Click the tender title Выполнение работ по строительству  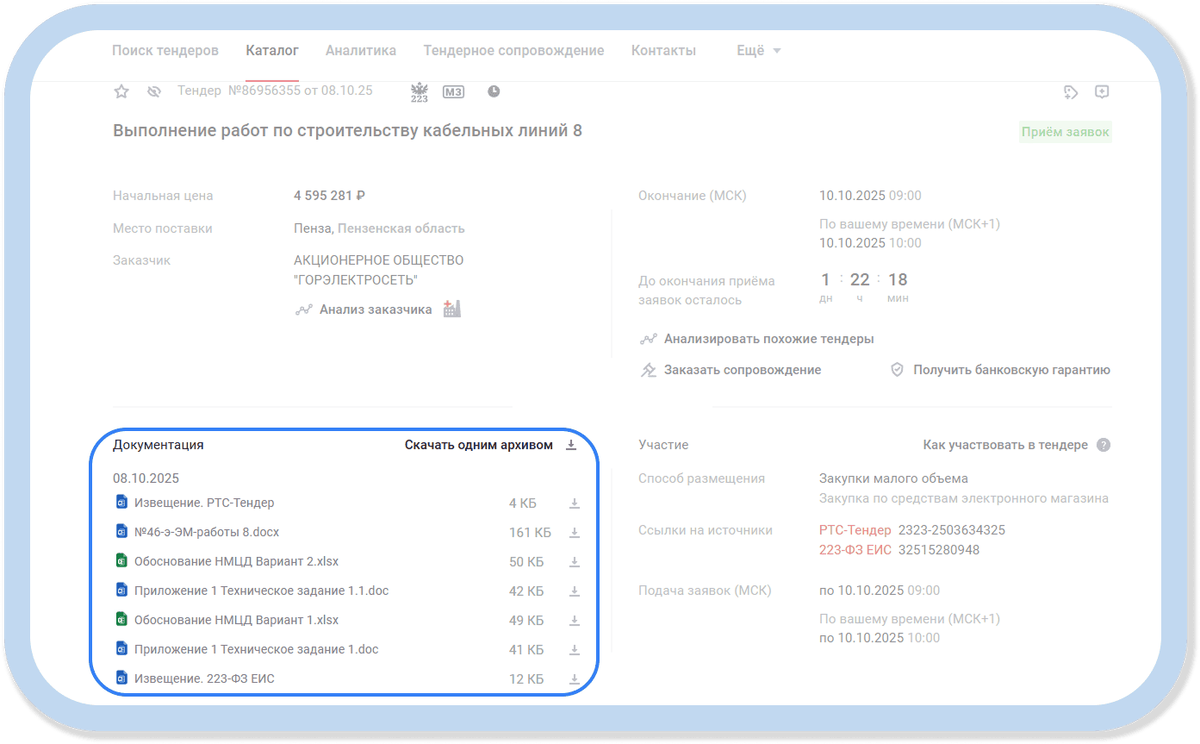click(347, 131)
